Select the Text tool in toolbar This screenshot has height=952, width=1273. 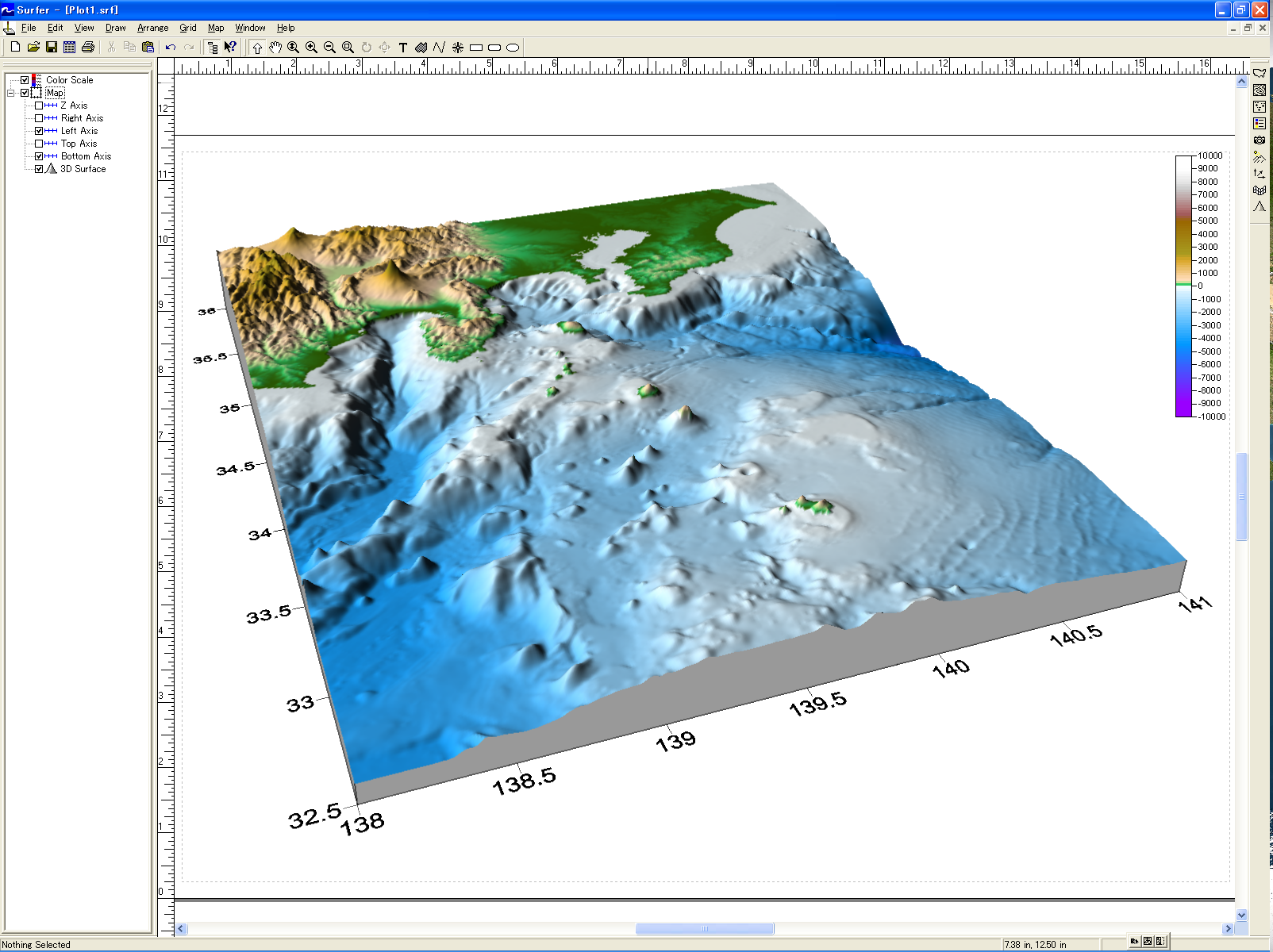(403, 48)
